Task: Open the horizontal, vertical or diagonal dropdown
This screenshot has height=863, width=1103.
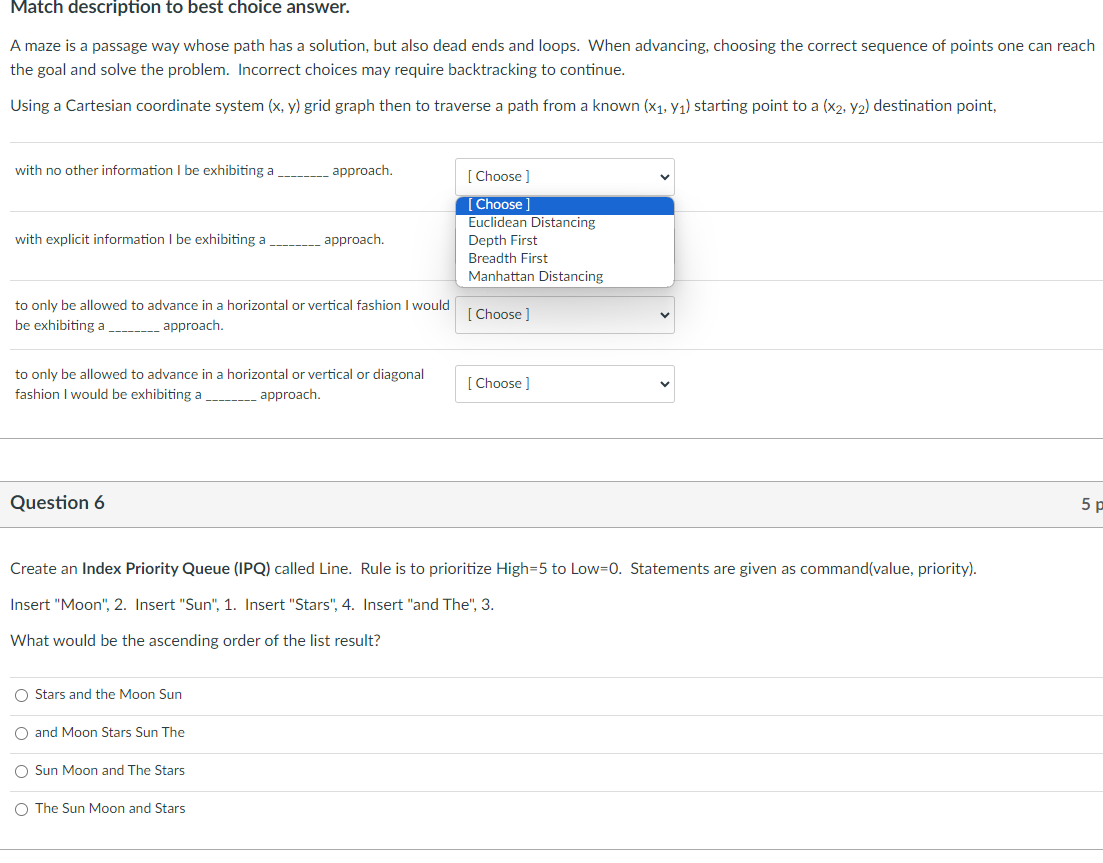Action: point(564,383)
